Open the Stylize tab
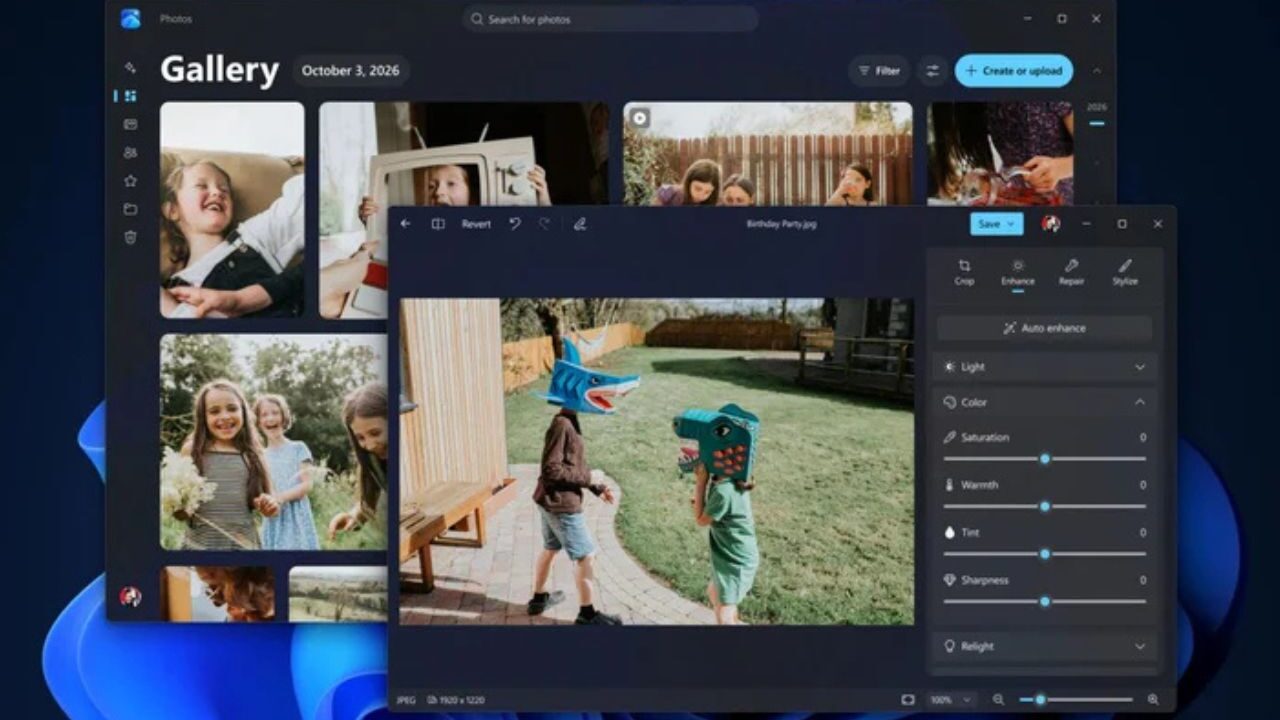Screen dimensions: 1280x720 click(1125, 272)
